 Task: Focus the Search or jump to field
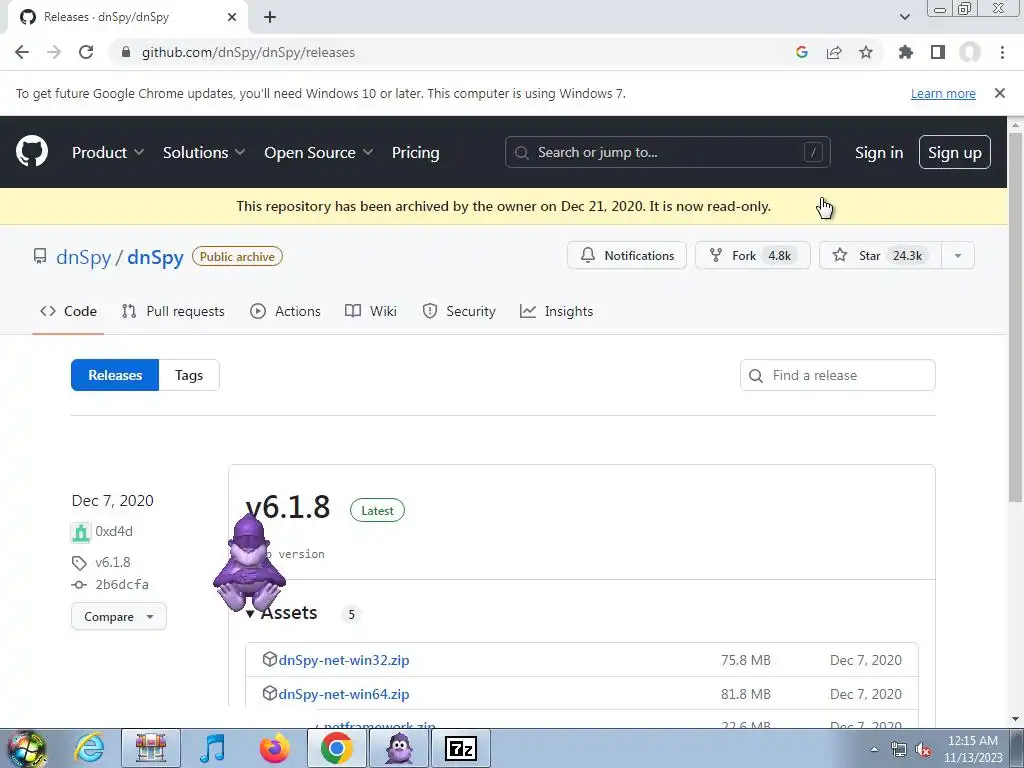coord(667,152)
